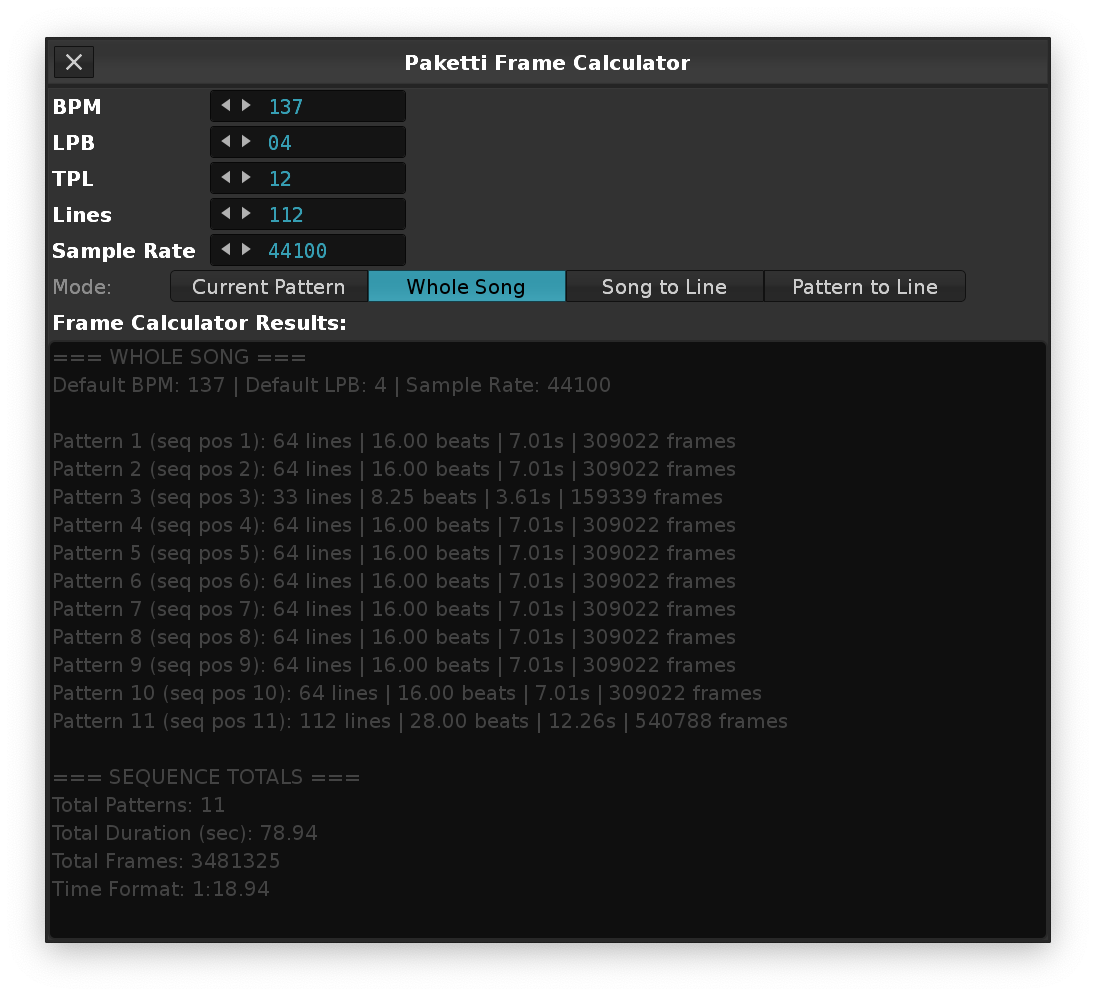Close the Paketti Frame Calculator dialog
Viewport: 1096px width, 996px height.
(74, 62)
